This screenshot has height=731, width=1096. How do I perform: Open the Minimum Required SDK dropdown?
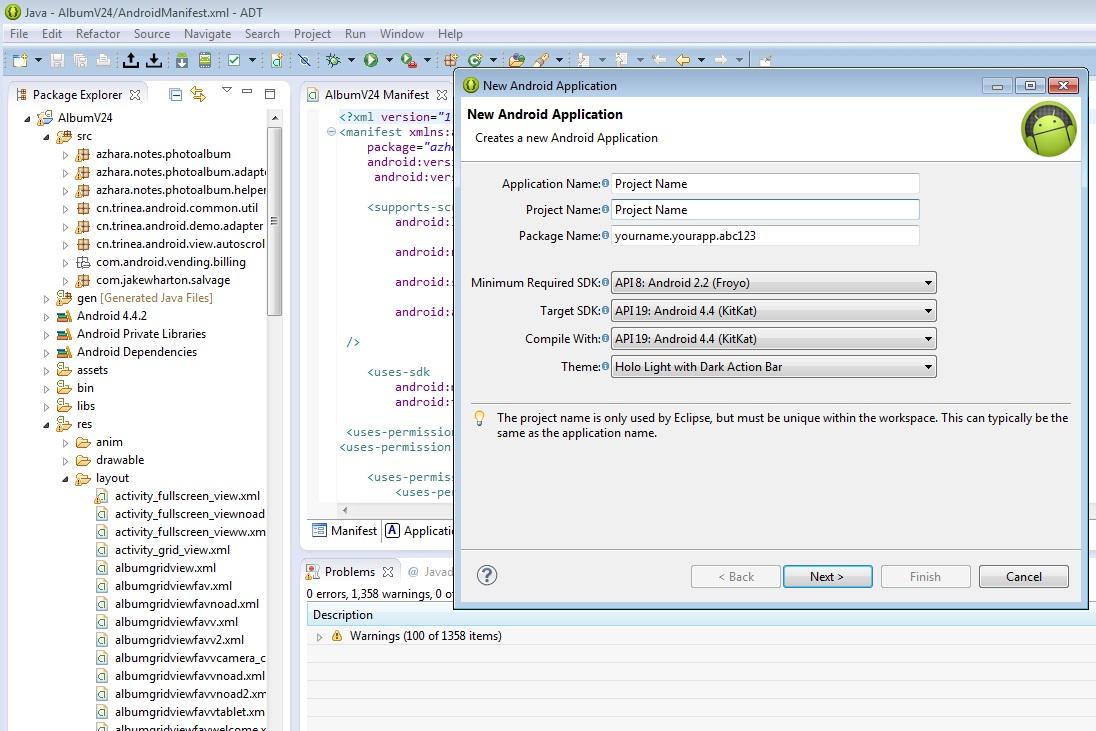(773, 283)
